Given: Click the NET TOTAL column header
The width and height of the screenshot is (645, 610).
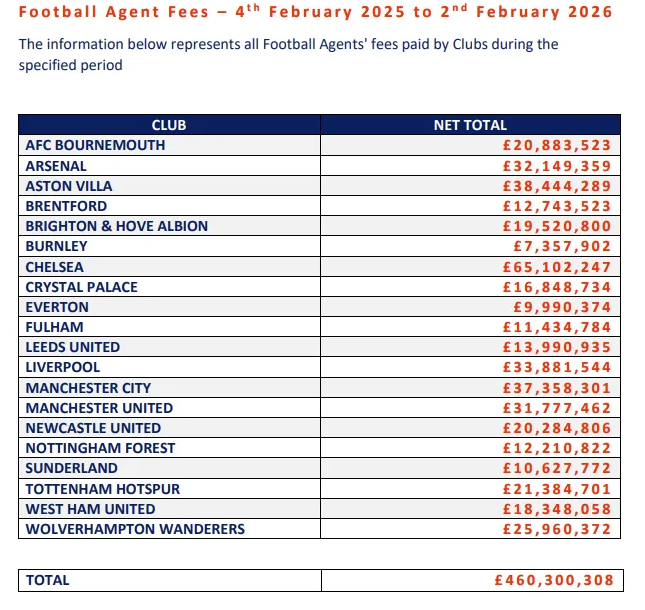Looking at the screenshot, I should [470, 125].
